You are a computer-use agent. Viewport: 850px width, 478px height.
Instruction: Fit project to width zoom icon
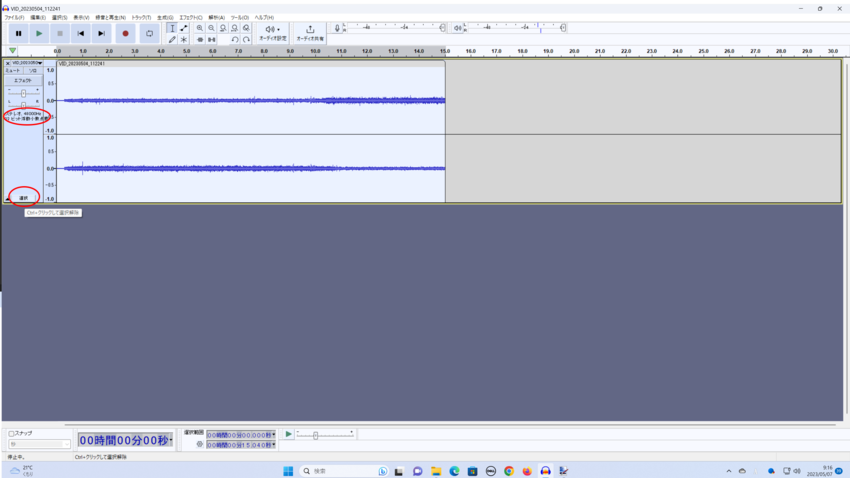pyautogui.click(x=235, y=28)
